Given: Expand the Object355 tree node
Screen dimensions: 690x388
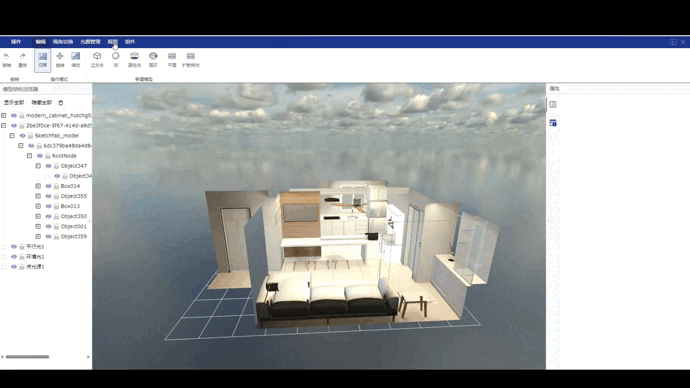Looking at the screenshot, I should pos(38,196).
